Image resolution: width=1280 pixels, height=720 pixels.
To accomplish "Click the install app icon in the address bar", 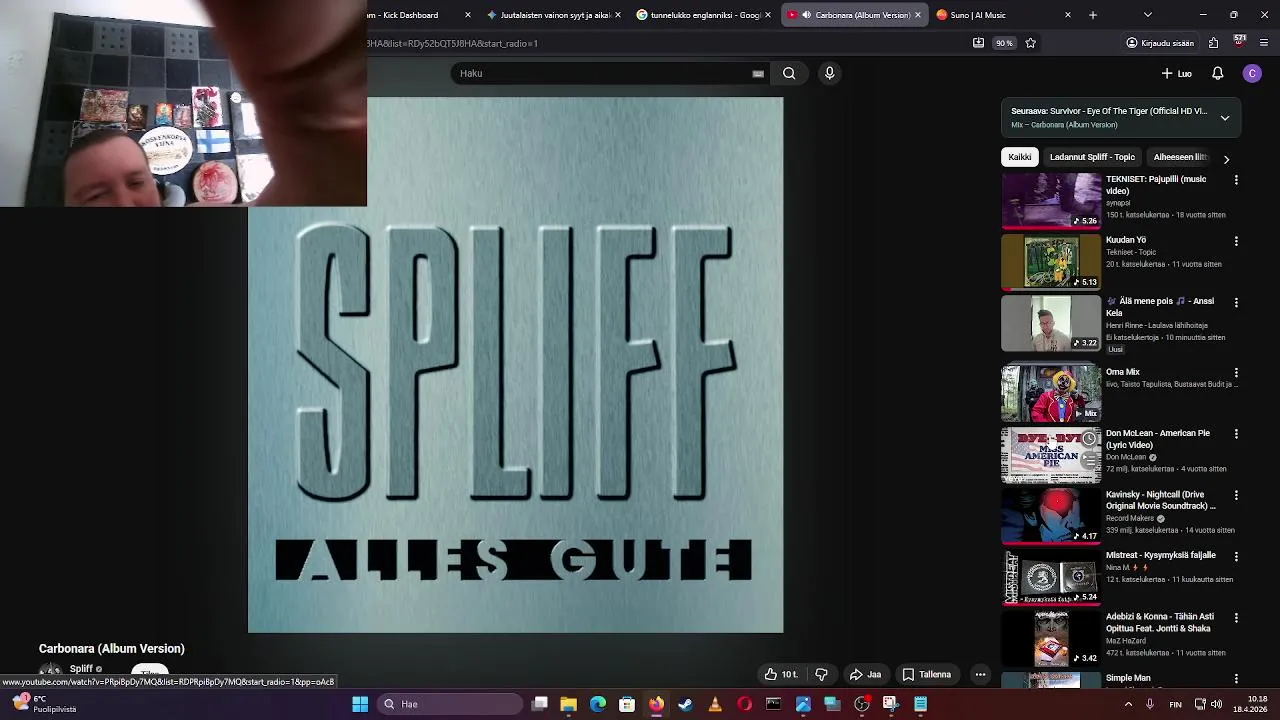I will tap(978, 43).
